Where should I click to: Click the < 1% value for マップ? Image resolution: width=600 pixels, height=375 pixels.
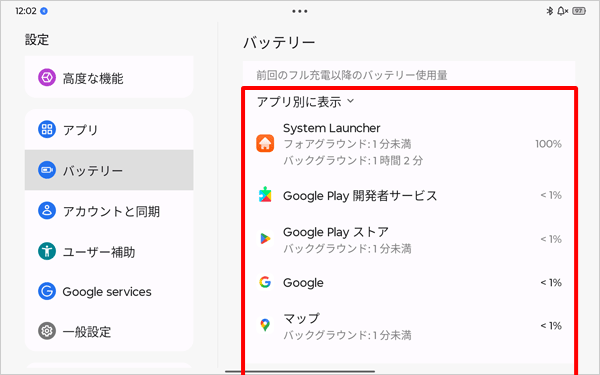click(551, 326)
